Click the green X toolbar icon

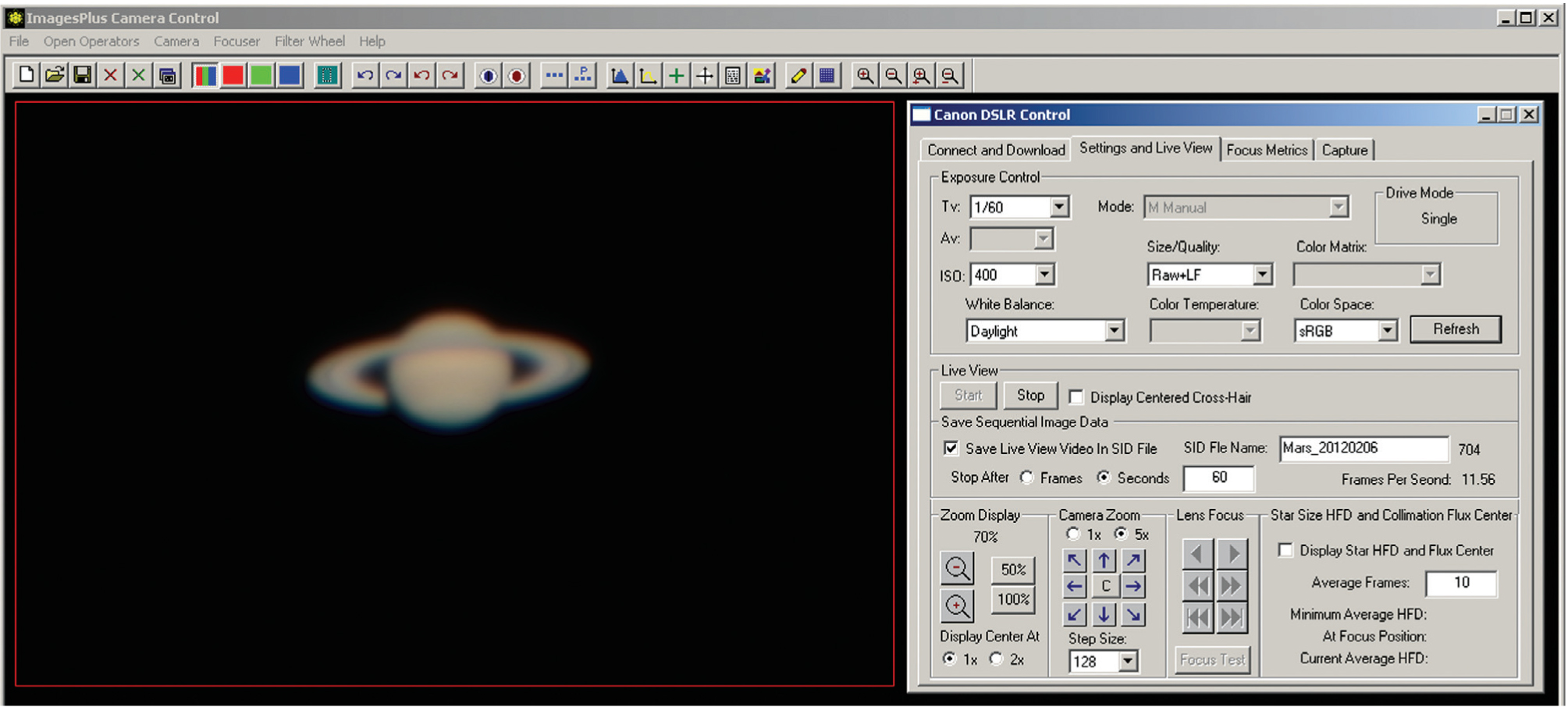[138, 76]
